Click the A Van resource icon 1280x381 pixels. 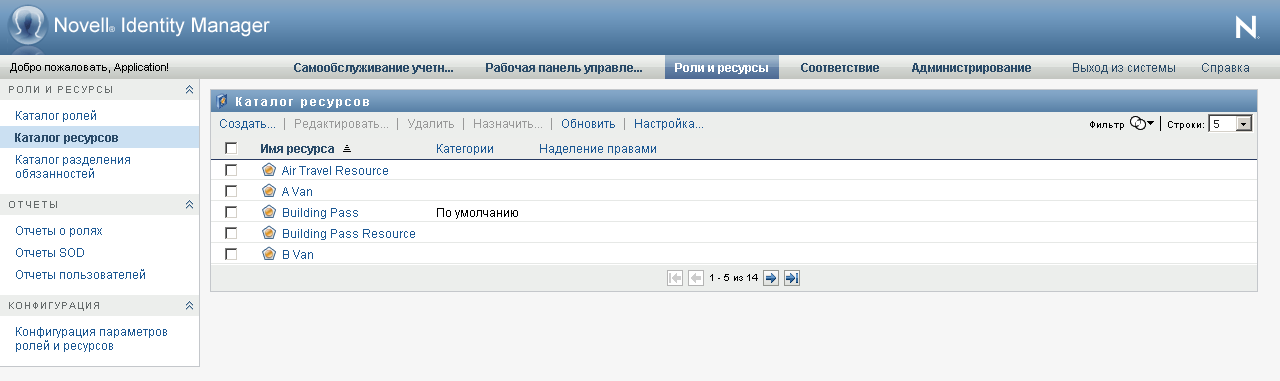[x=268, y=191]
